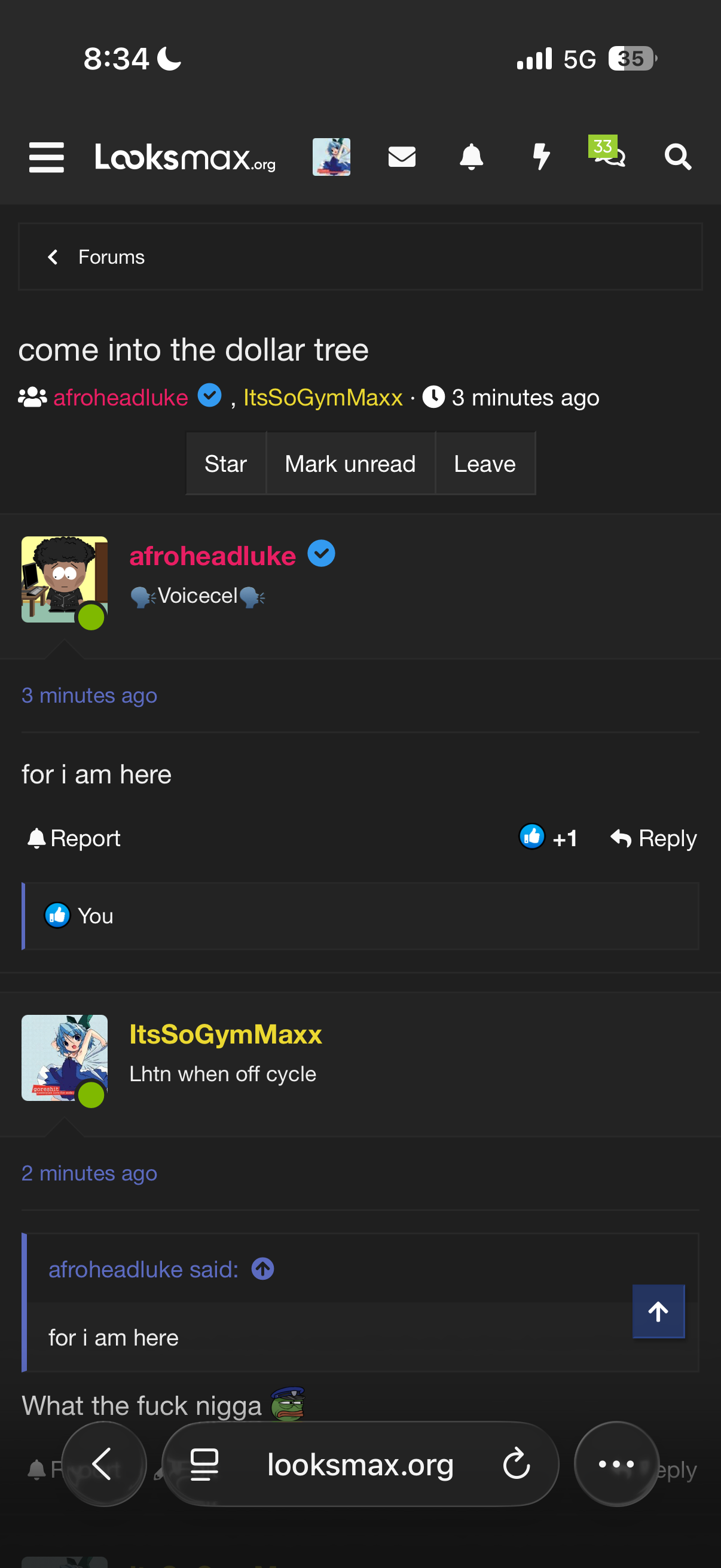Open the search magnifier icon
The image size is (721, 1568).
[x=677, y=157]
